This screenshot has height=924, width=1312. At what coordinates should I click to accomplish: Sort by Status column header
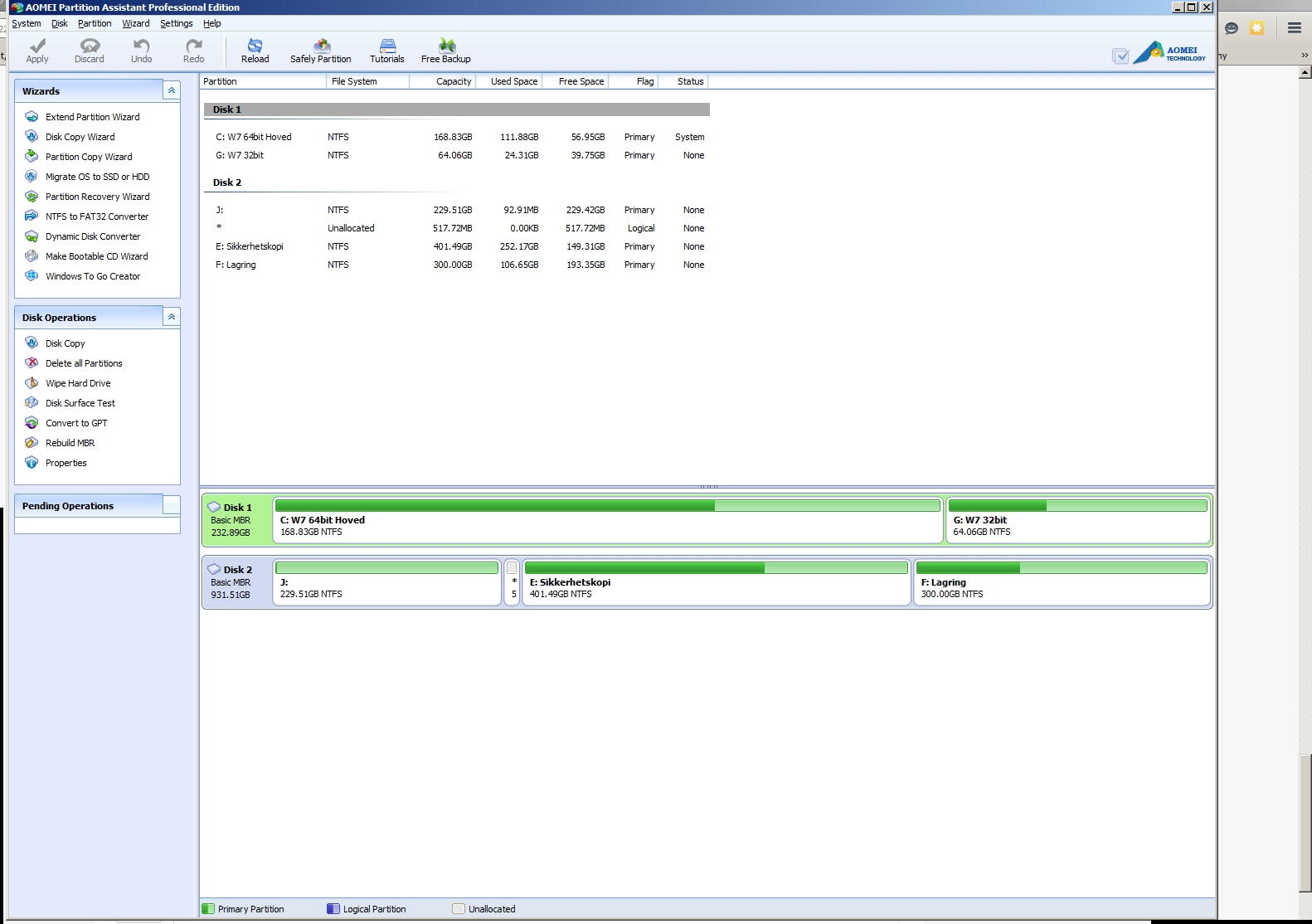point(683,81)
